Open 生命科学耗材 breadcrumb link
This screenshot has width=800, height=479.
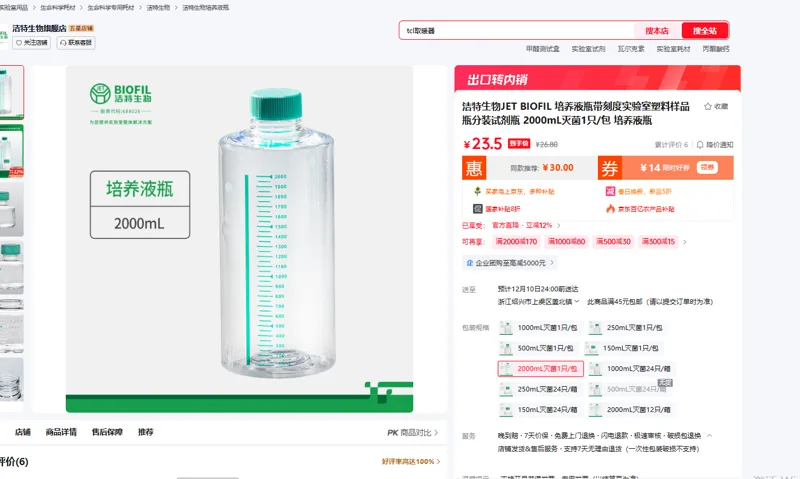[x=58, y=8]
